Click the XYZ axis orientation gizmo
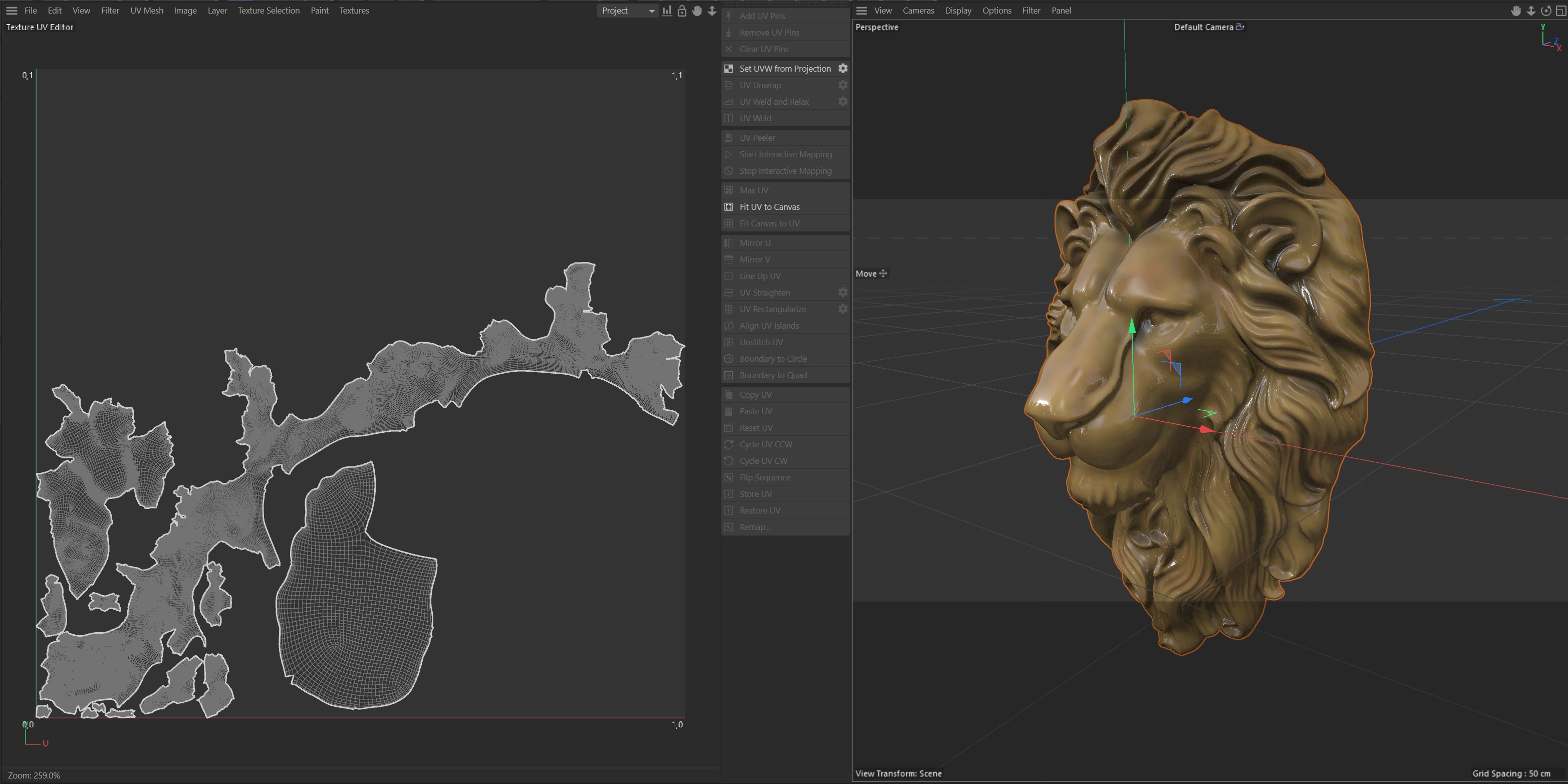Image resolution: width=1568 pixels, height=784 pixels. (1550, 38)
